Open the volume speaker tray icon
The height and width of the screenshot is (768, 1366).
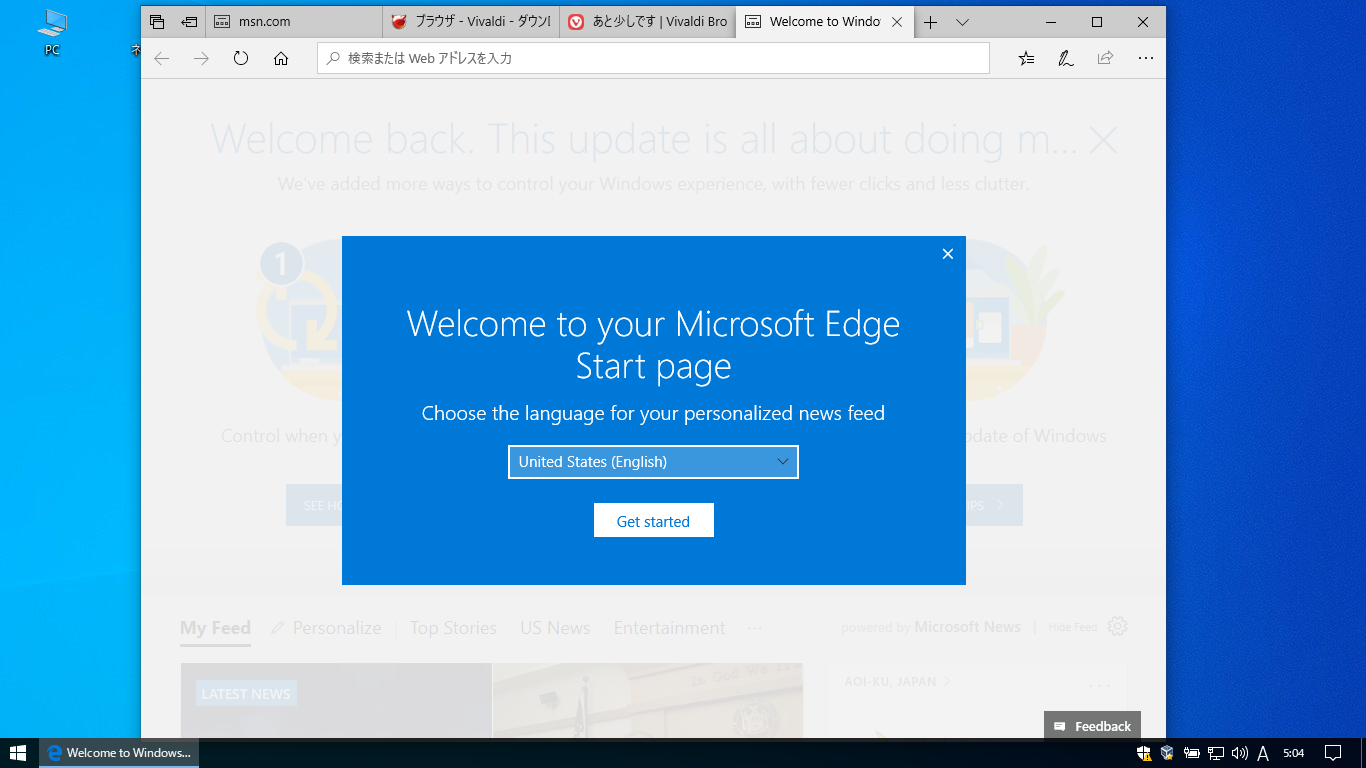(x=1240, y=753)
